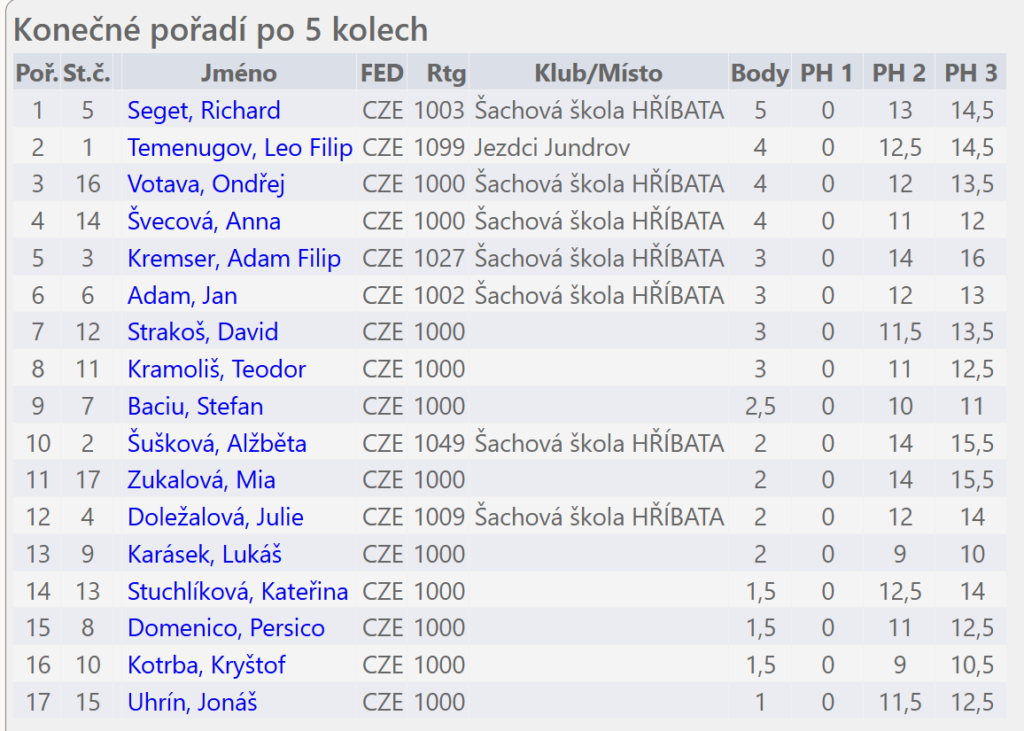
Task: Open Zukalová, Mia player details
Action: click(201, 480)
